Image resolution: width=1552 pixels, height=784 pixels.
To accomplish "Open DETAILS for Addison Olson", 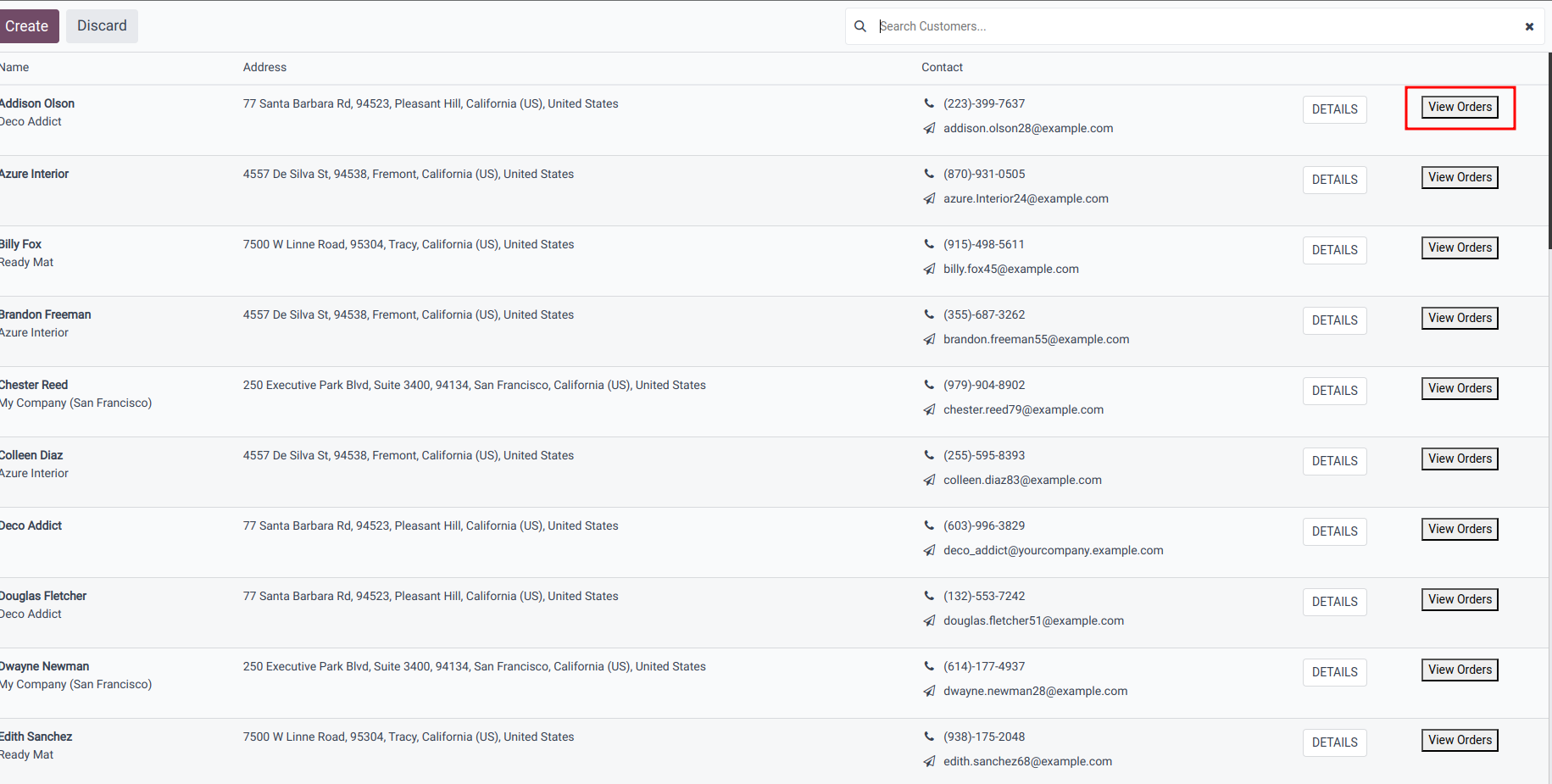I will [x=1334, y=109].
